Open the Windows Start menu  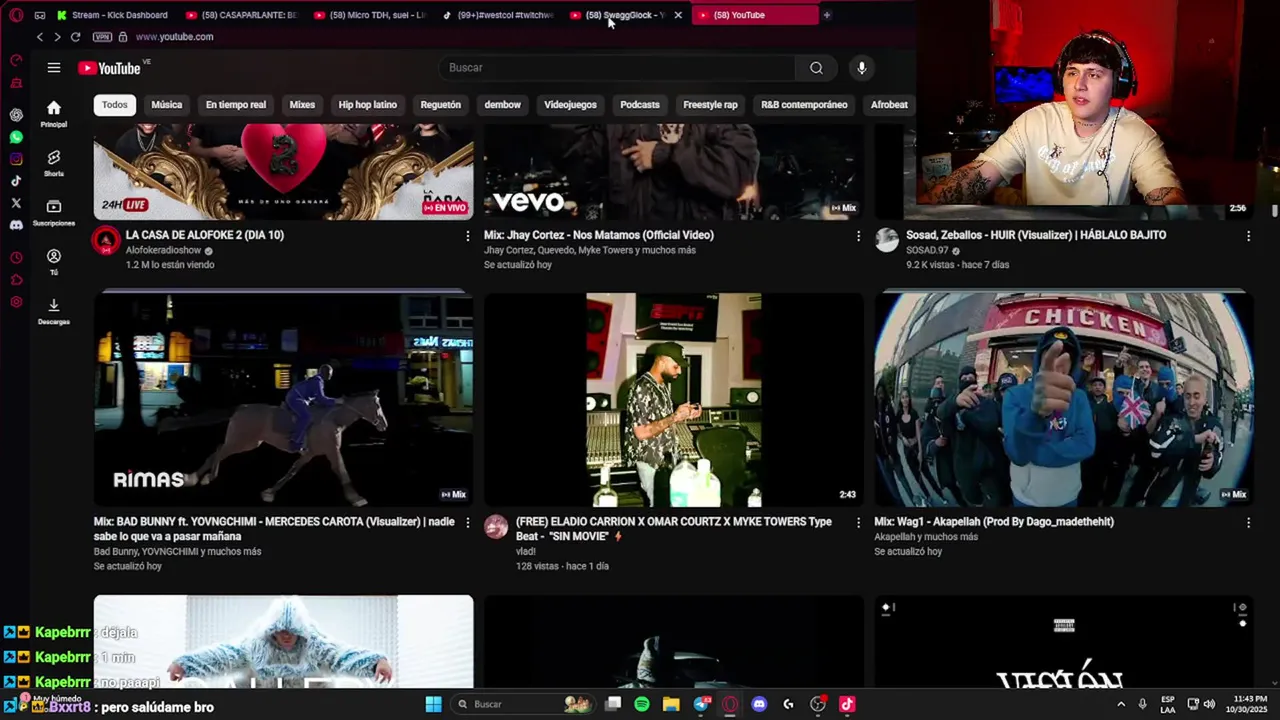[434, 704]
